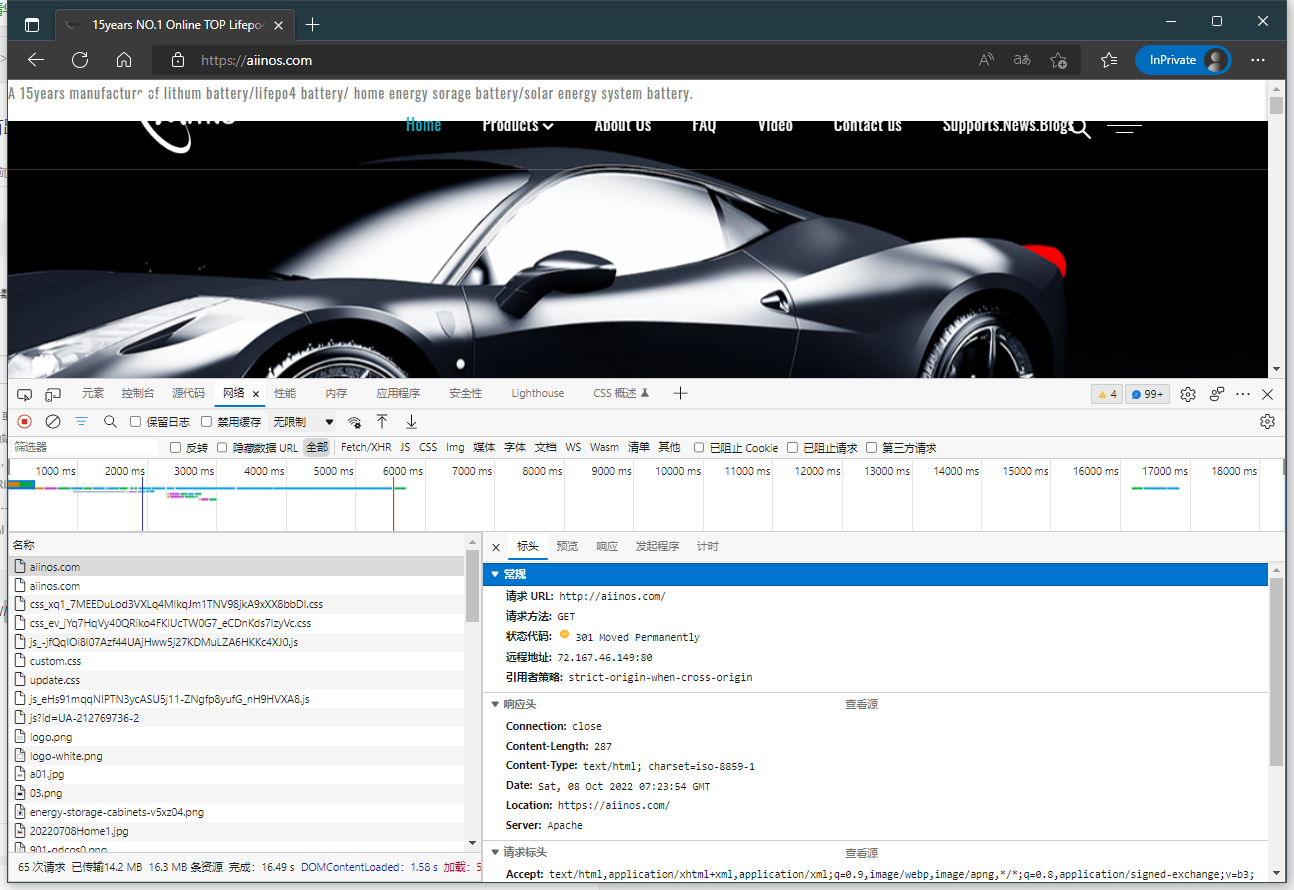Toggle the network filter funnel icon
This screenshot has height=890, width=1294.
tap(82, 422)
